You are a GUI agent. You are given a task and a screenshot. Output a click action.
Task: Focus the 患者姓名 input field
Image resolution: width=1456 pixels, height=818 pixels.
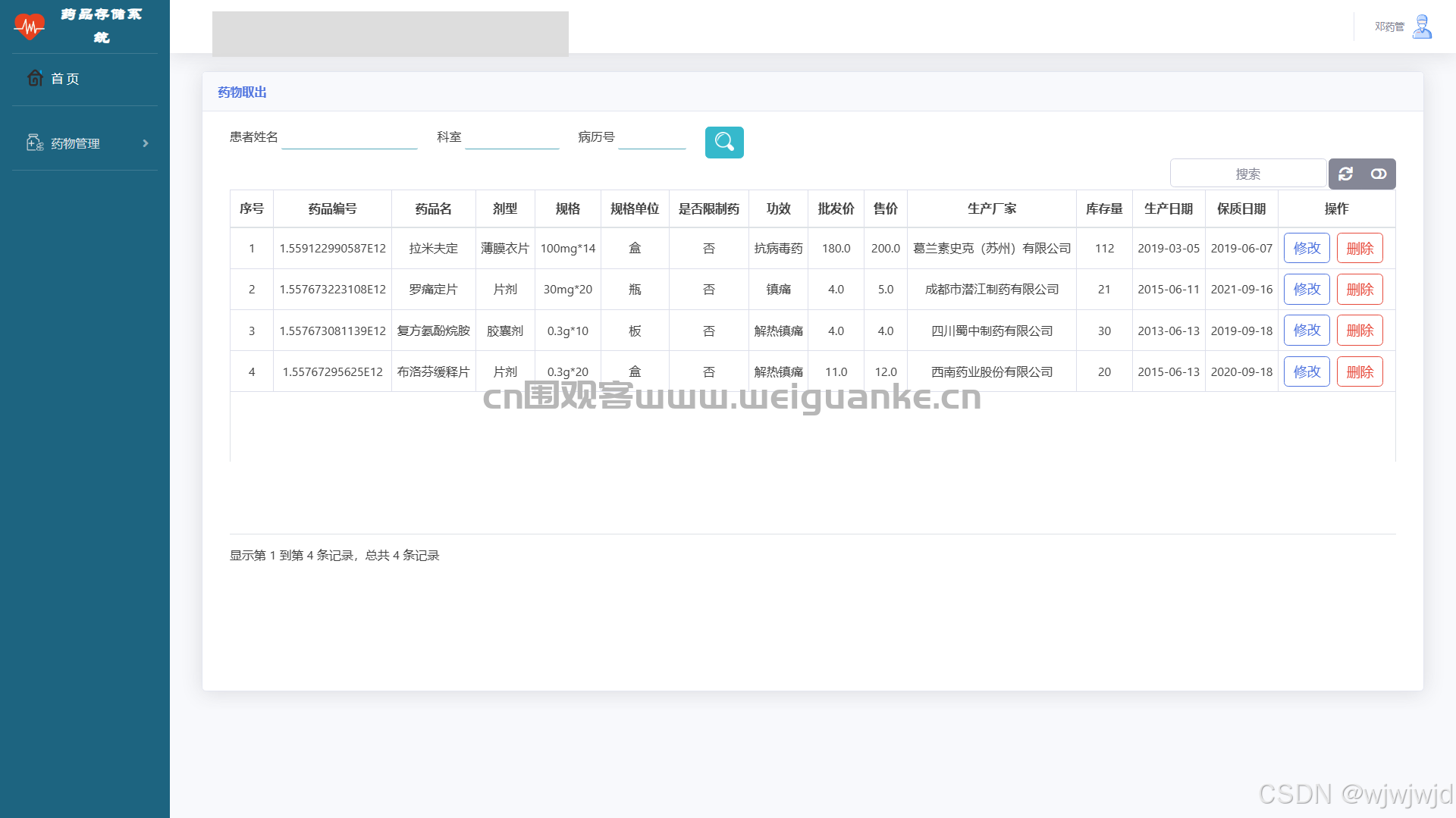pyautogui.click(x=350, y=137)
